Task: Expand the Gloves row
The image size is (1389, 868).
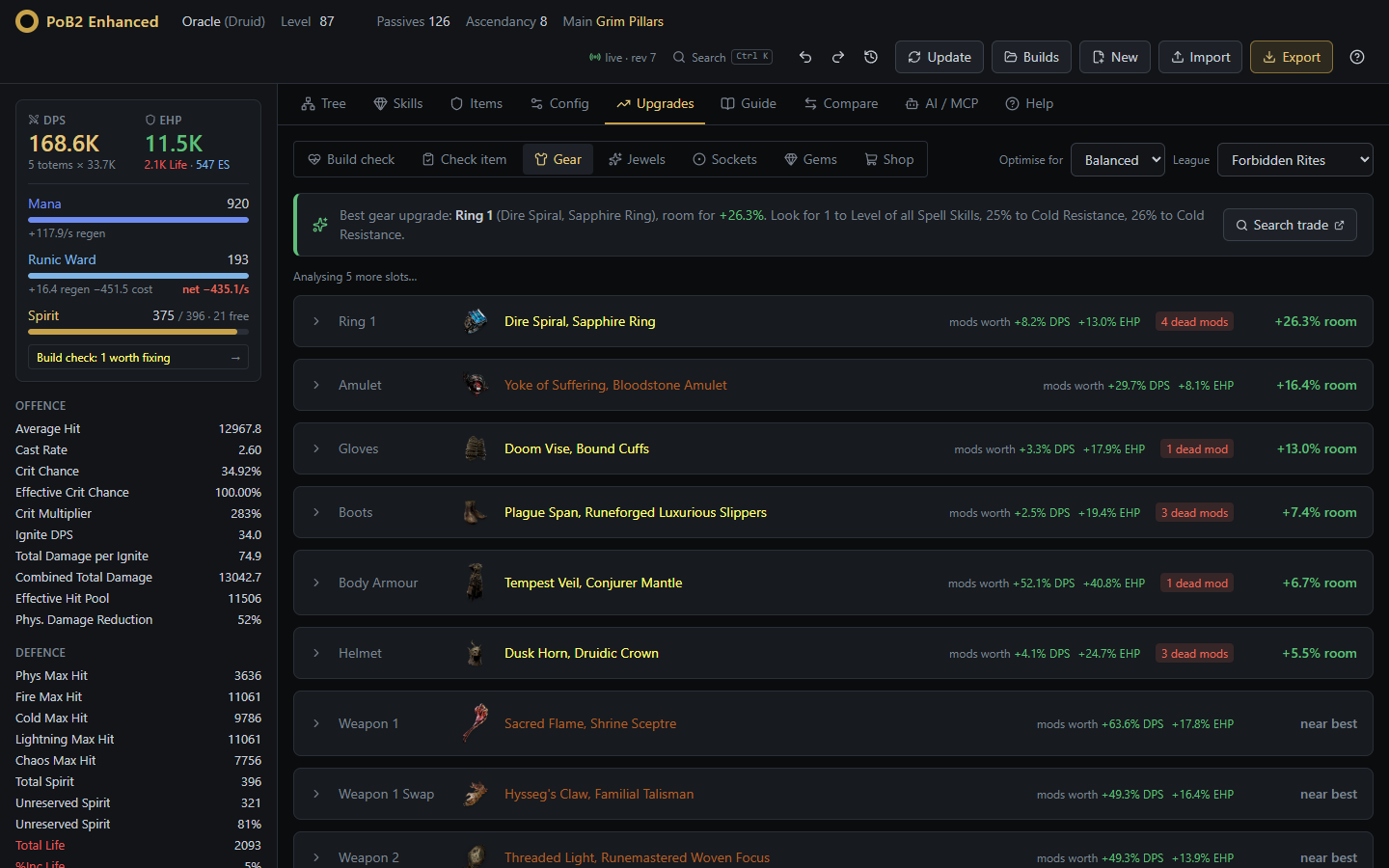Action: coord(315,448)
